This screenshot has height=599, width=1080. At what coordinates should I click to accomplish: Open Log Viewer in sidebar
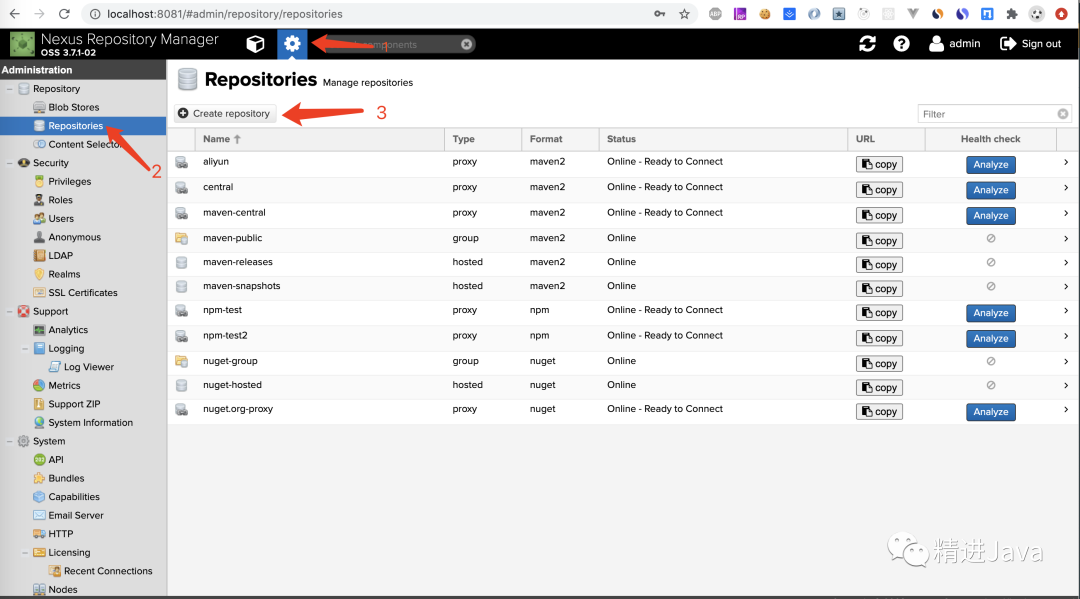pos(88,367)
